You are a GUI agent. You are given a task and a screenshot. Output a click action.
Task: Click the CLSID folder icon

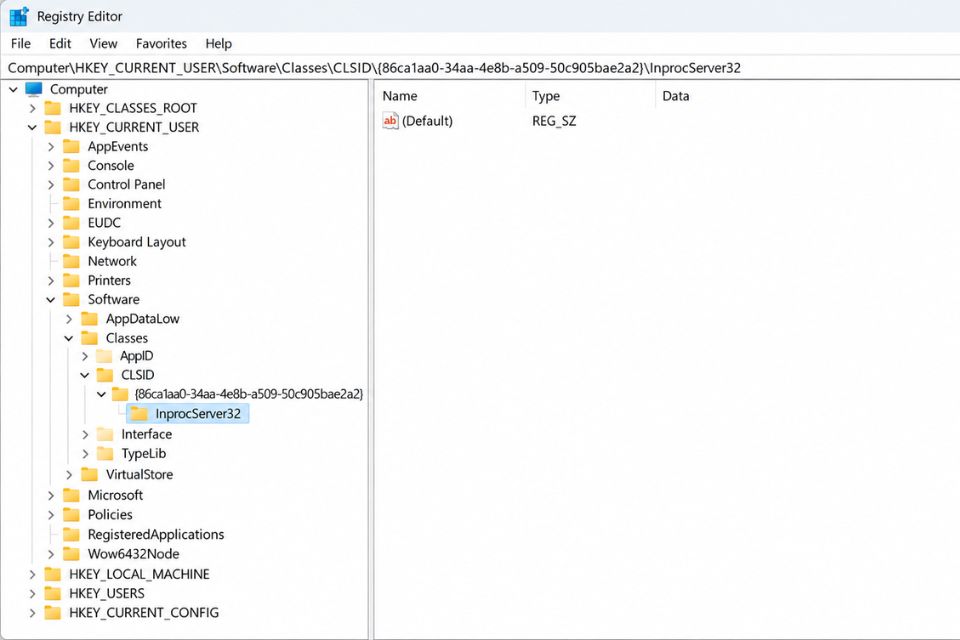105,374
